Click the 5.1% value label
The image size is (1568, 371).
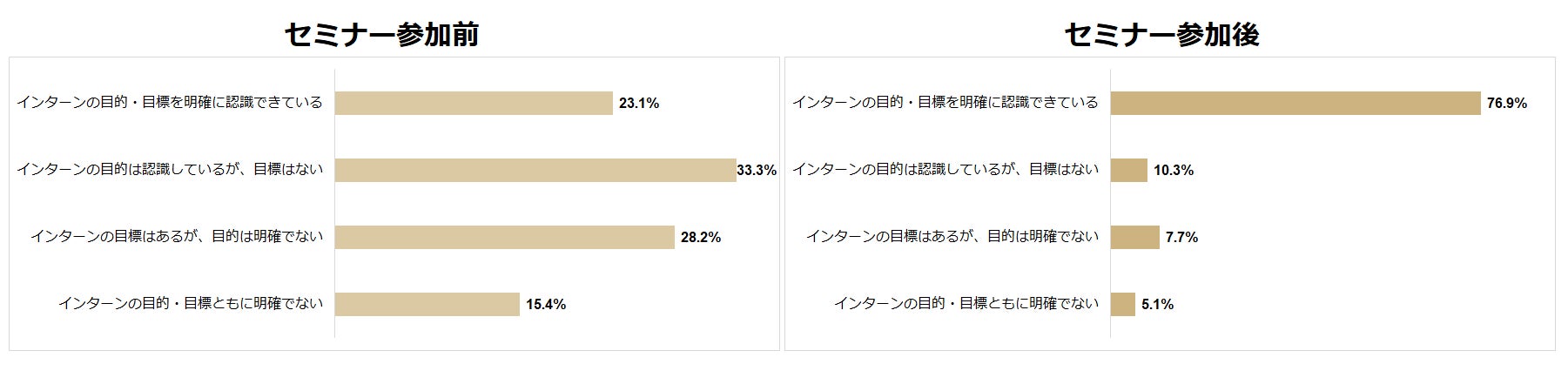tap(1157, 304)
